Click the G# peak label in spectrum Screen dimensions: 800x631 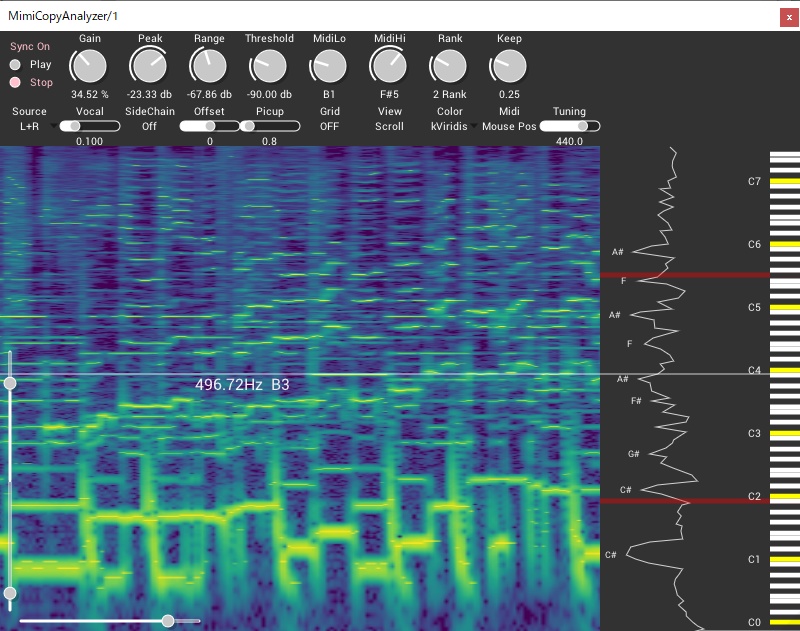634,453
